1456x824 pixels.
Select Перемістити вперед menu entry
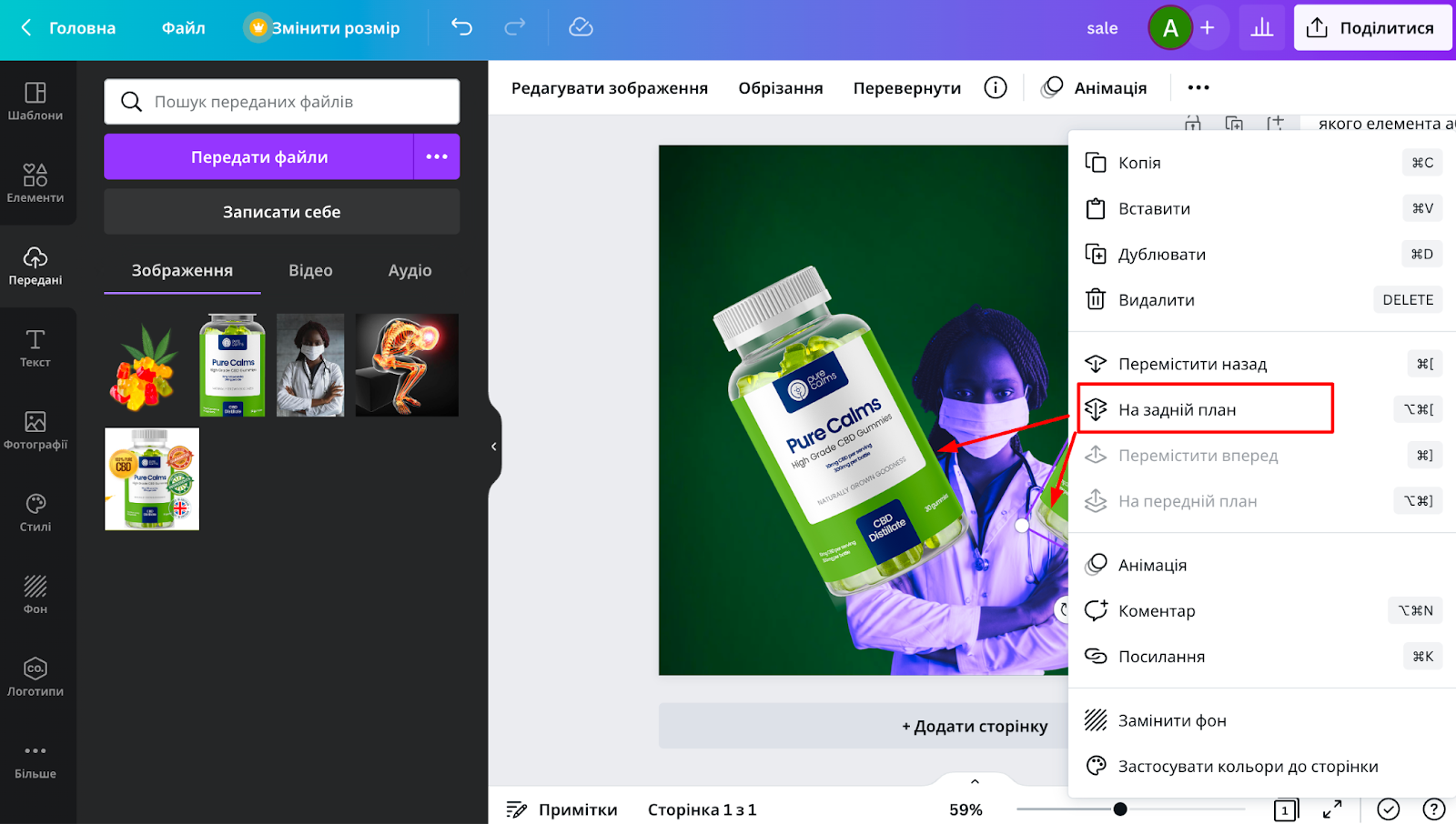pyautogui.click(x=1262, y=455)
